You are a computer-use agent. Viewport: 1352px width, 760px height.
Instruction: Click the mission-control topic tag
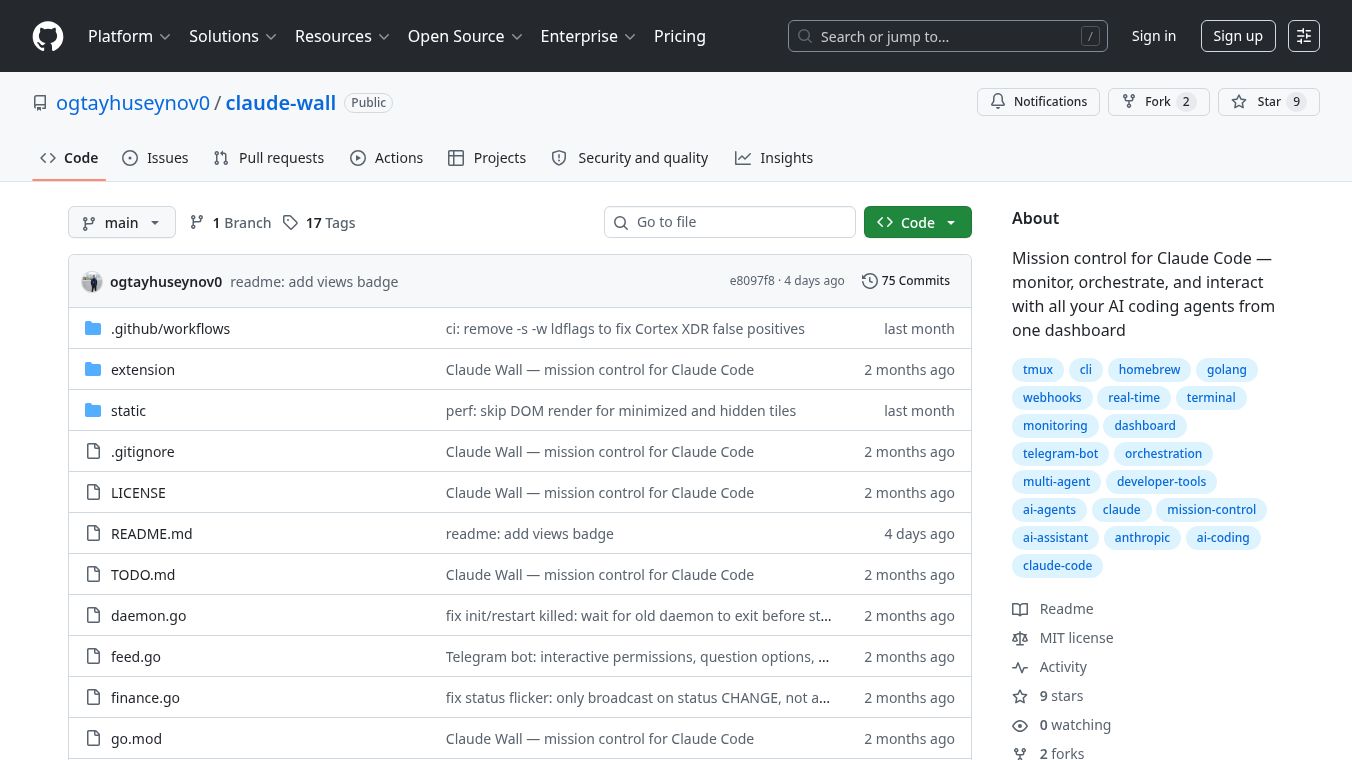pos(1211,510)
